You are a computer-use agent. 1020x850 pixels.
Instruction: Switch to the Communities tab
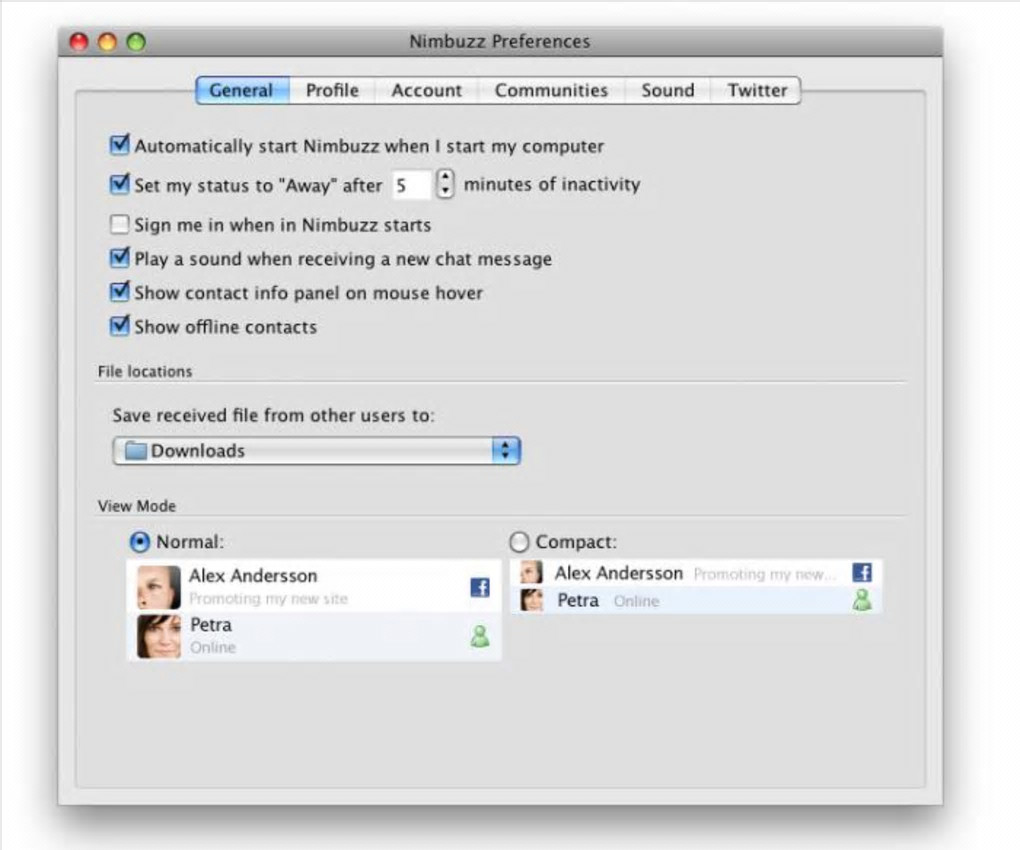(x=552, y=90)
